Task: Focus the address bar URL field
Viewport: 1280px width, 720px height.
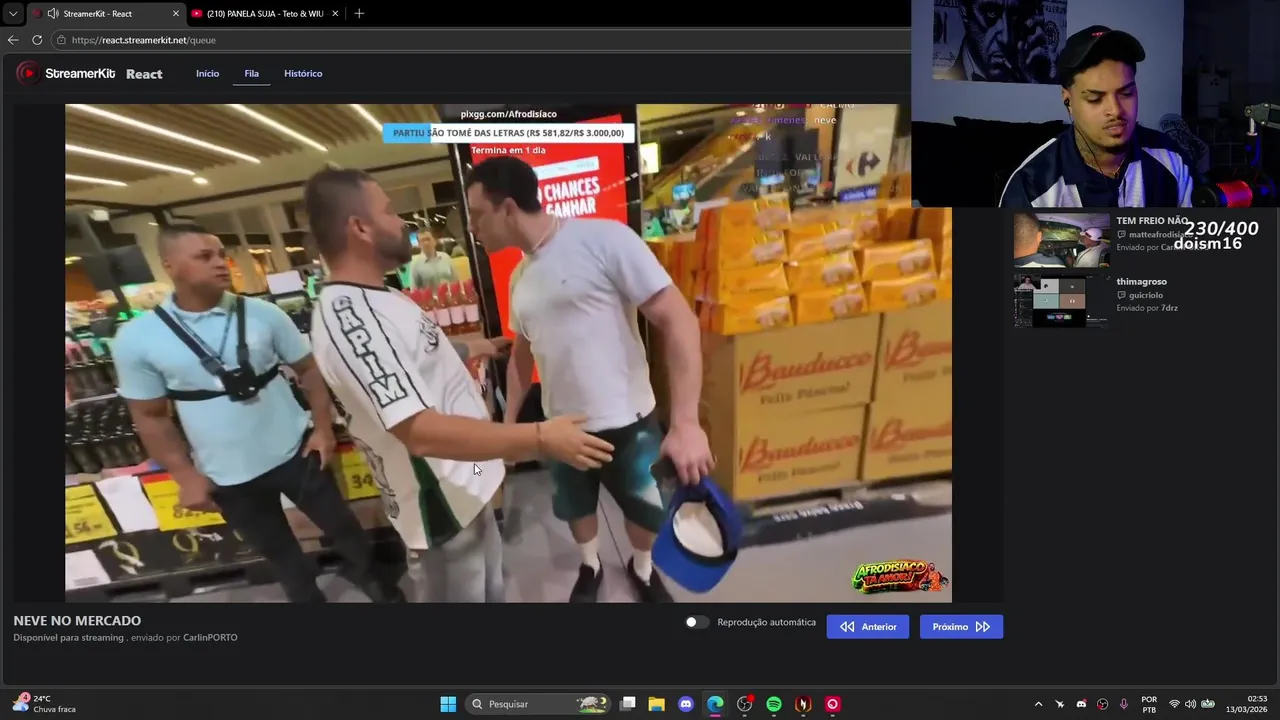Action: point(480,40)
